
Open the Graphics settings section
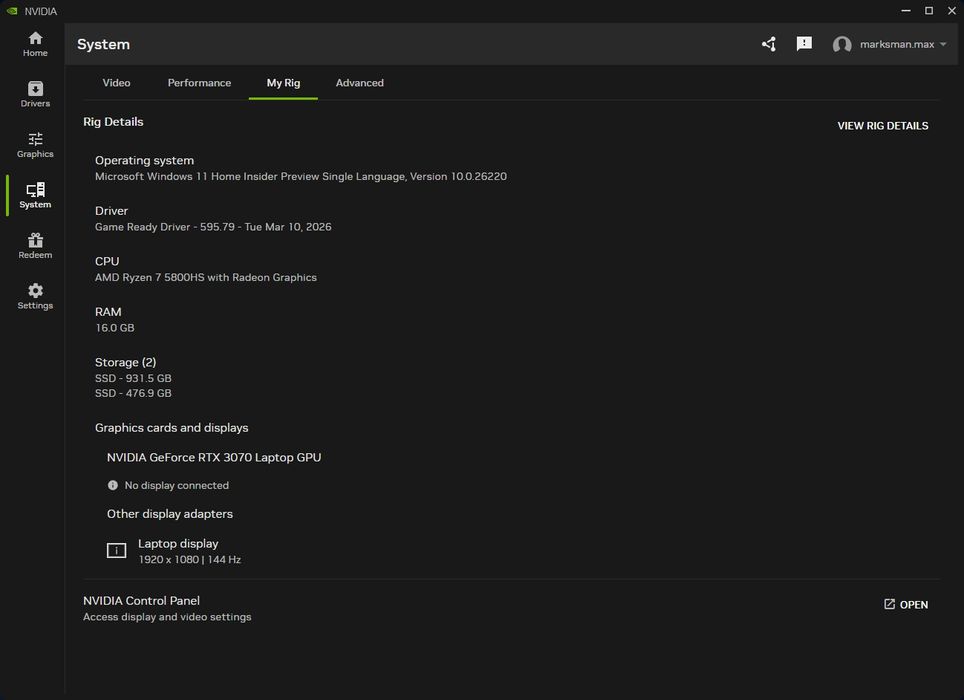click(35, 145)
